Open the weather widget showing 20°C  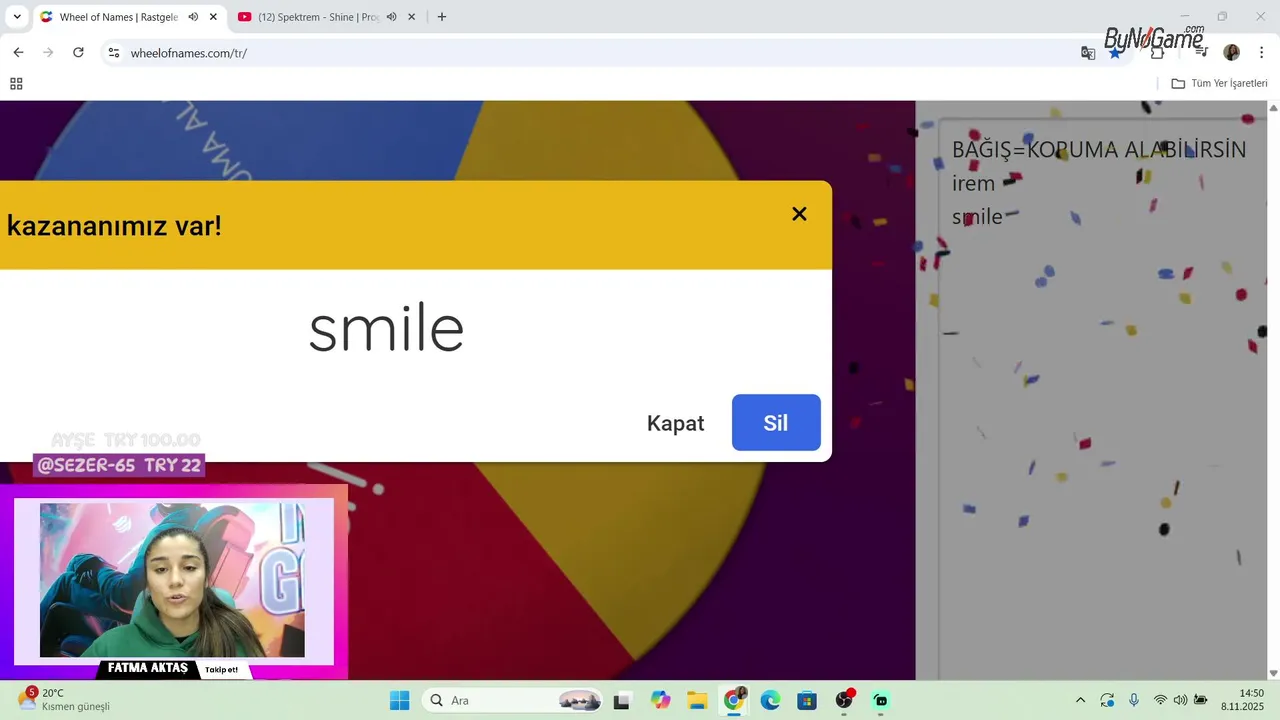[x=65, y=699]
